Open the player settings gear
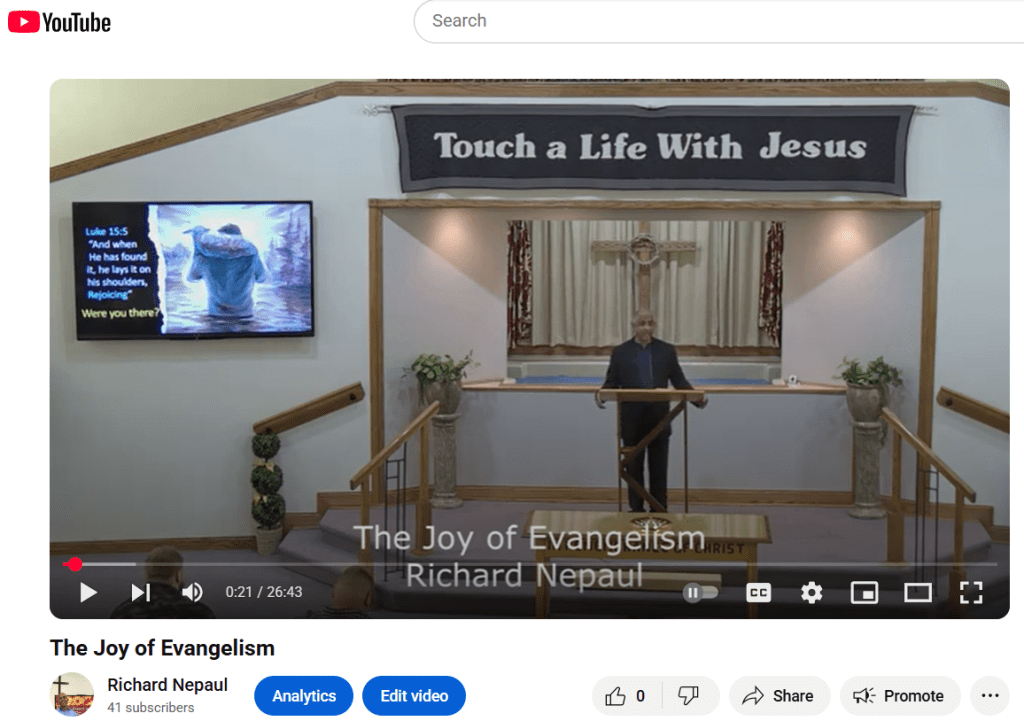 (812, 592)
